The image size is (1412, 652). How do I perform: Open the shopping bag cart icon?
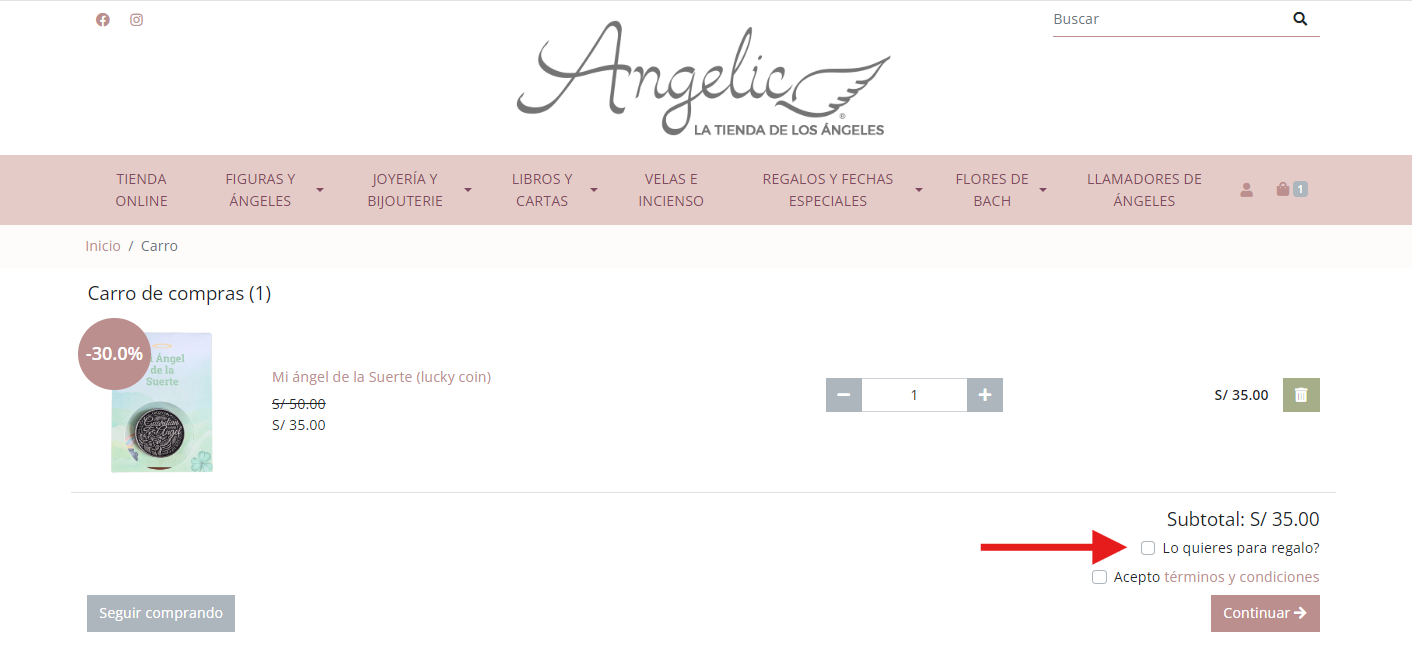point(1283,189)
